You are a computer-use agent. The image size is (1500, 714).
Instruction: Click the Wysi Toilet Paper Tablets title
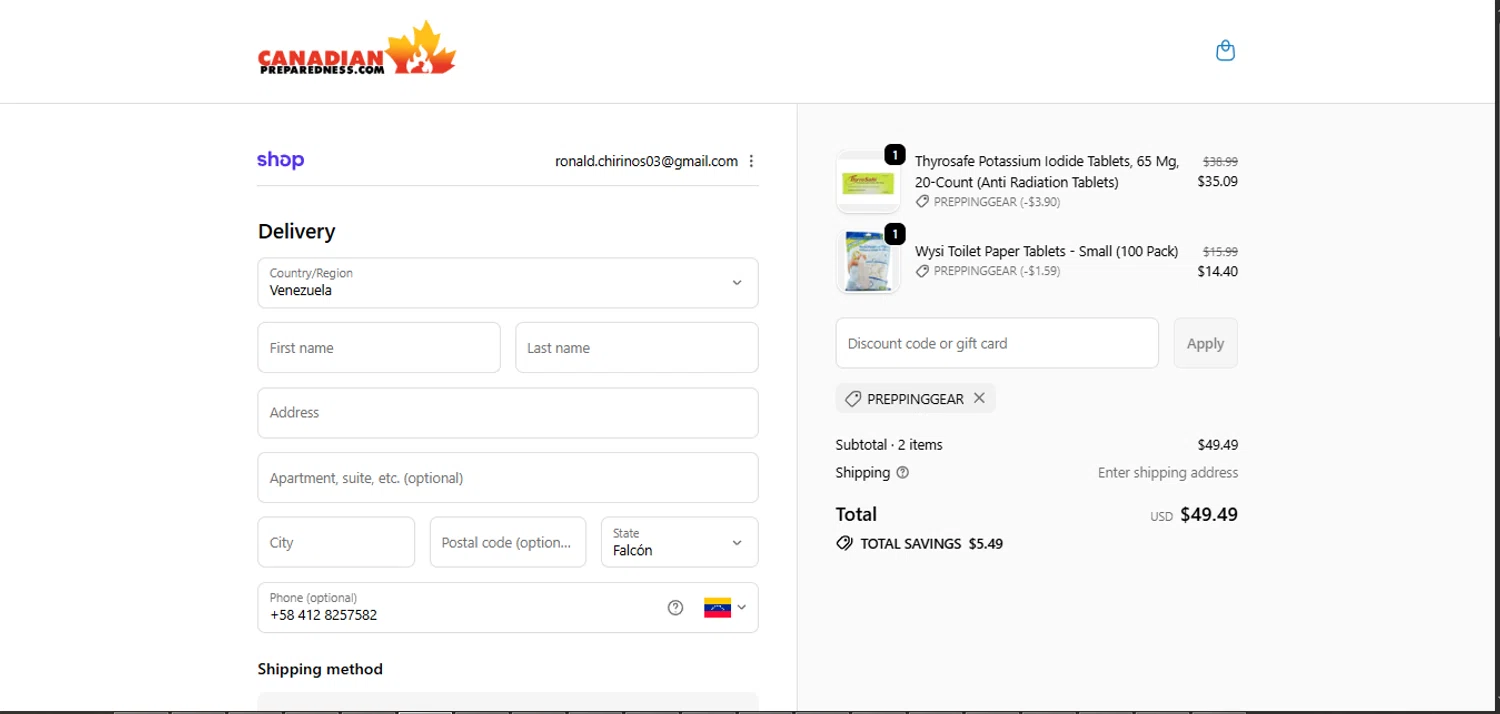[x=1046, y=251]
